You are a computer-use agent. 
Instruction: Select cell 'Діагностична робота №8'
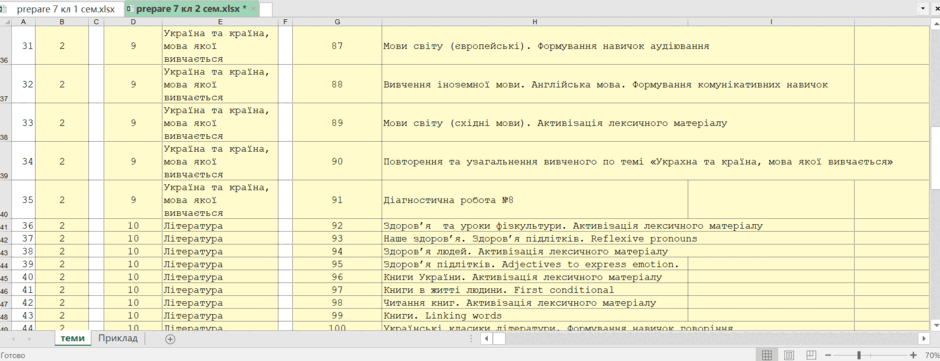tap(535, 200)
